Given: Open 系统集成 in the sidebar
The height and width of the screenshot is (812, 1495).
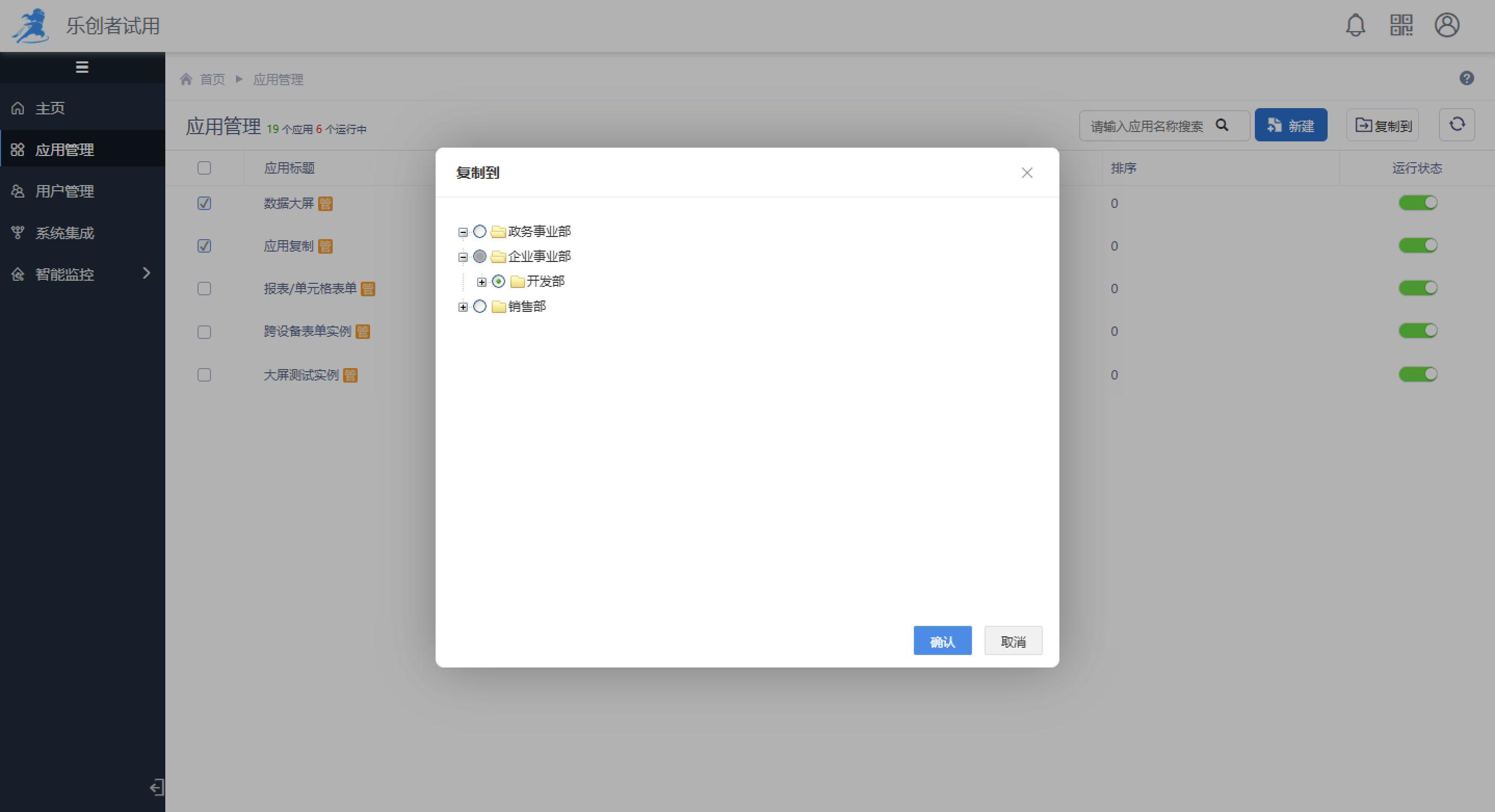Looking at the screenshot, I should [x=64, y=233].
